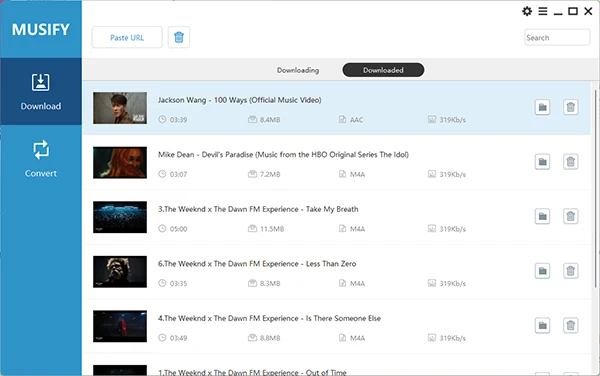Select Less Than Zero thumbnail
The height and width of the screenshot is (376, 600).
[x=120, y=272]
